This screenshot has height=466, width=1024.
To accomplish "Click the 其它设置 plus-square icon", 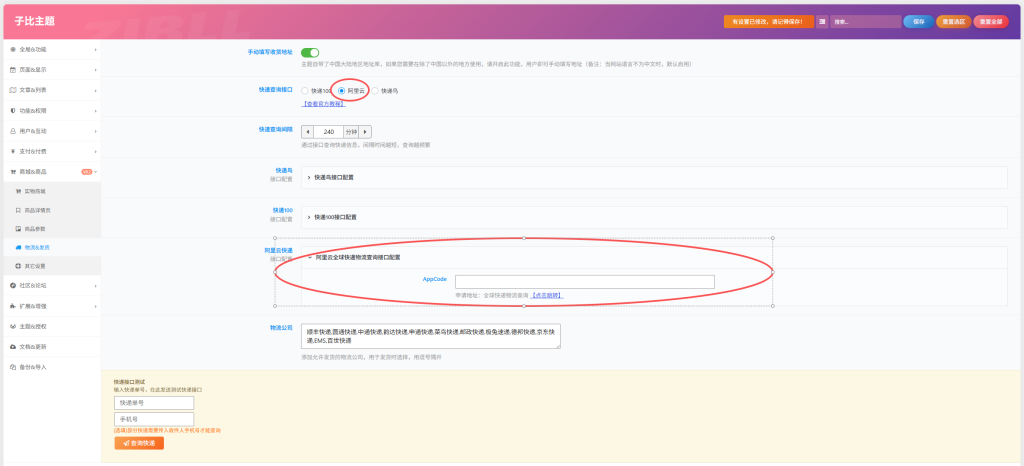I will point(18,266).
